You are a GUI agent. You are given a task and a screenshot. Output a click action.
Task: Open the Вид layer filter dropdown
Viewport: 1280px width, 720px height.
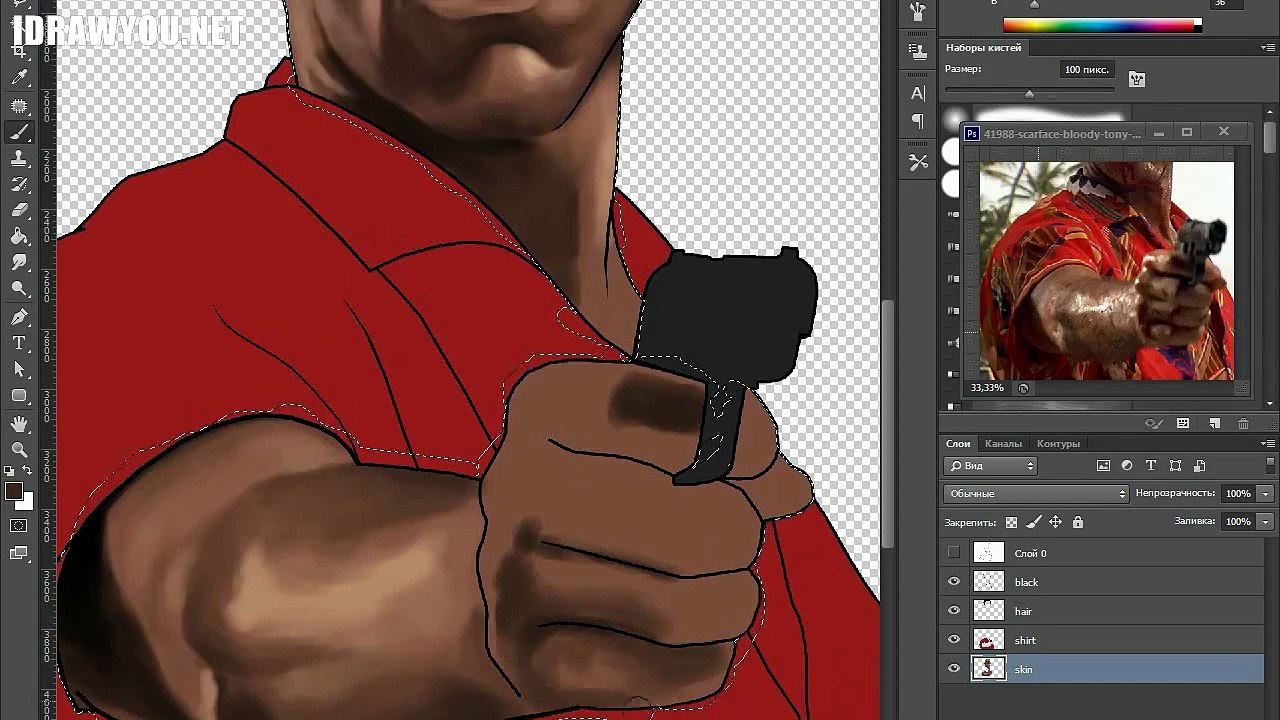991,466
